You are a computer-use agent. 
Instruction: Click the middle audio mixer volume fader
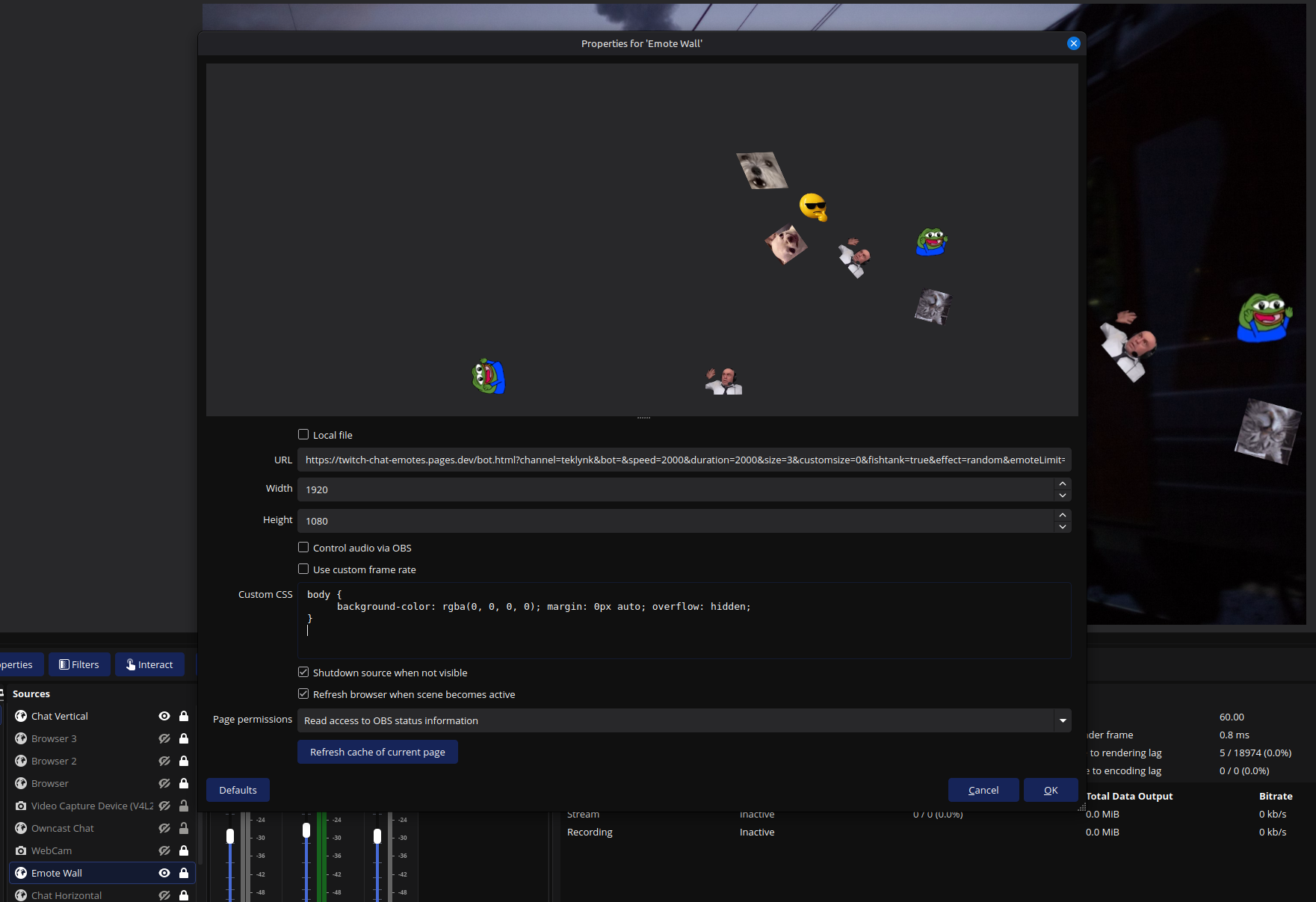(306, 830)
